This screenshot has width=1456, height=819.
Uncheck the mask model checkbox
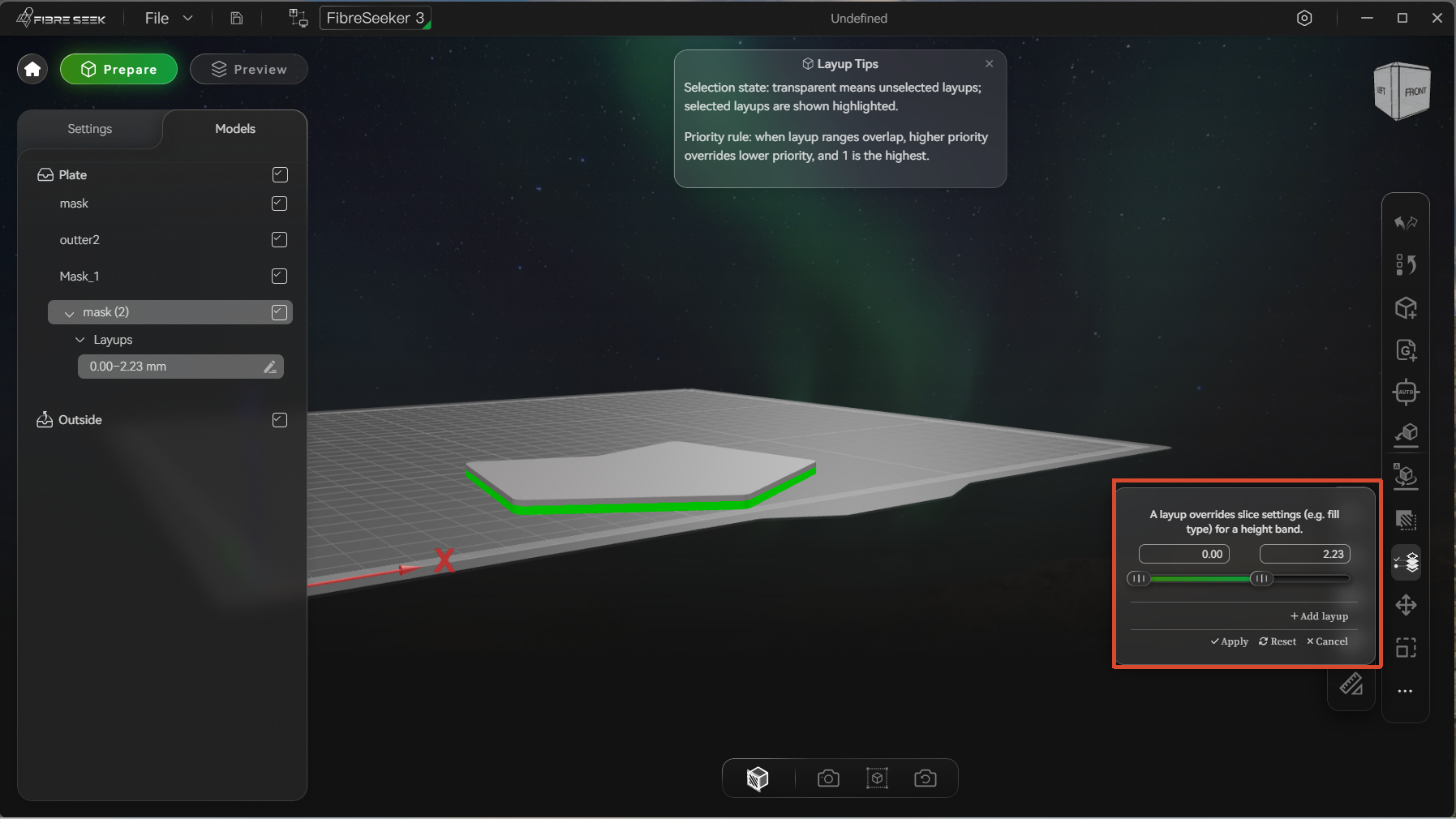click(279, 204)
